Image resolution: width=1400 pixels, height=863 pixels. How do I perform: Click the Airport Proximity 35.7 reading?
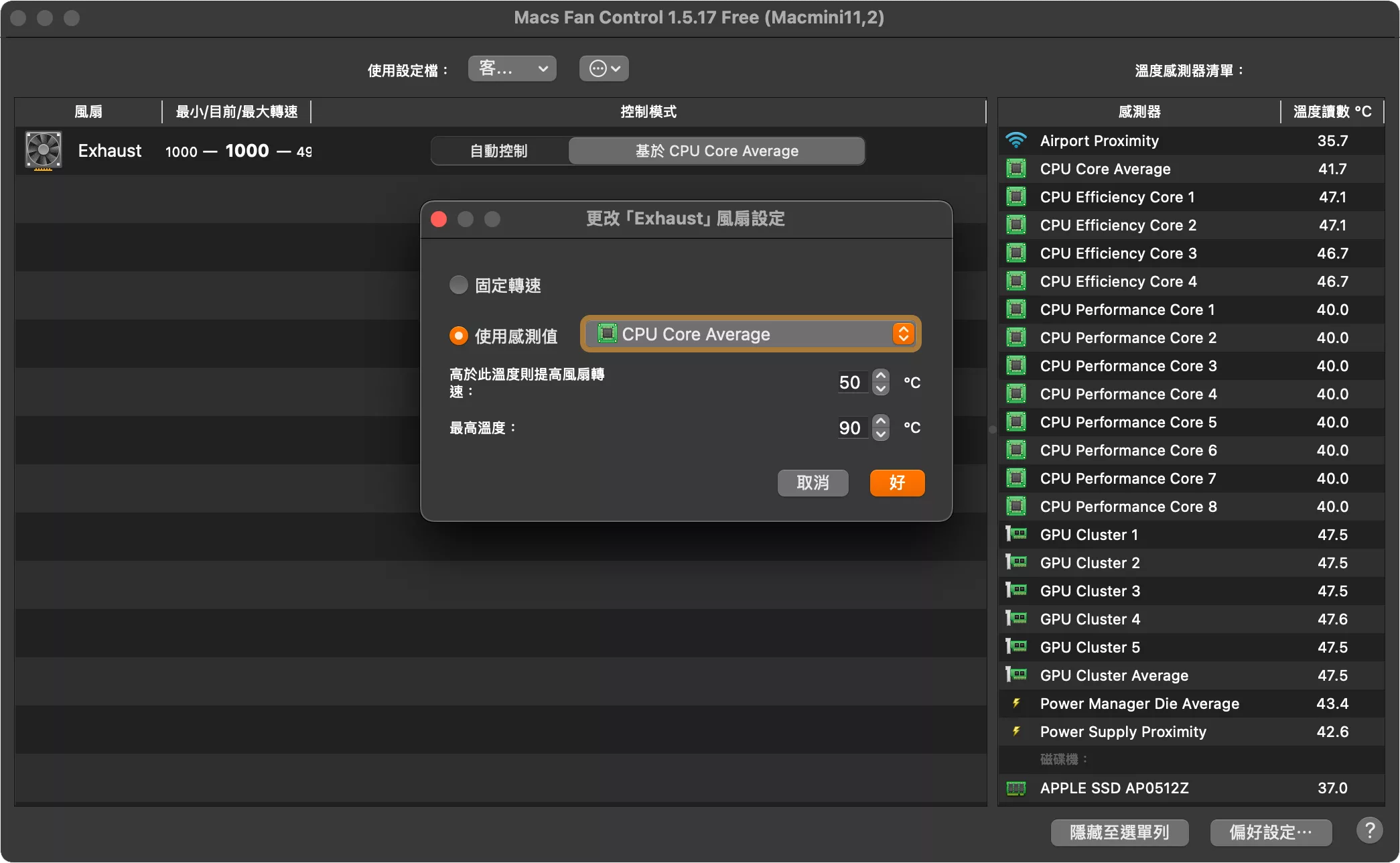pos(1332,141)
